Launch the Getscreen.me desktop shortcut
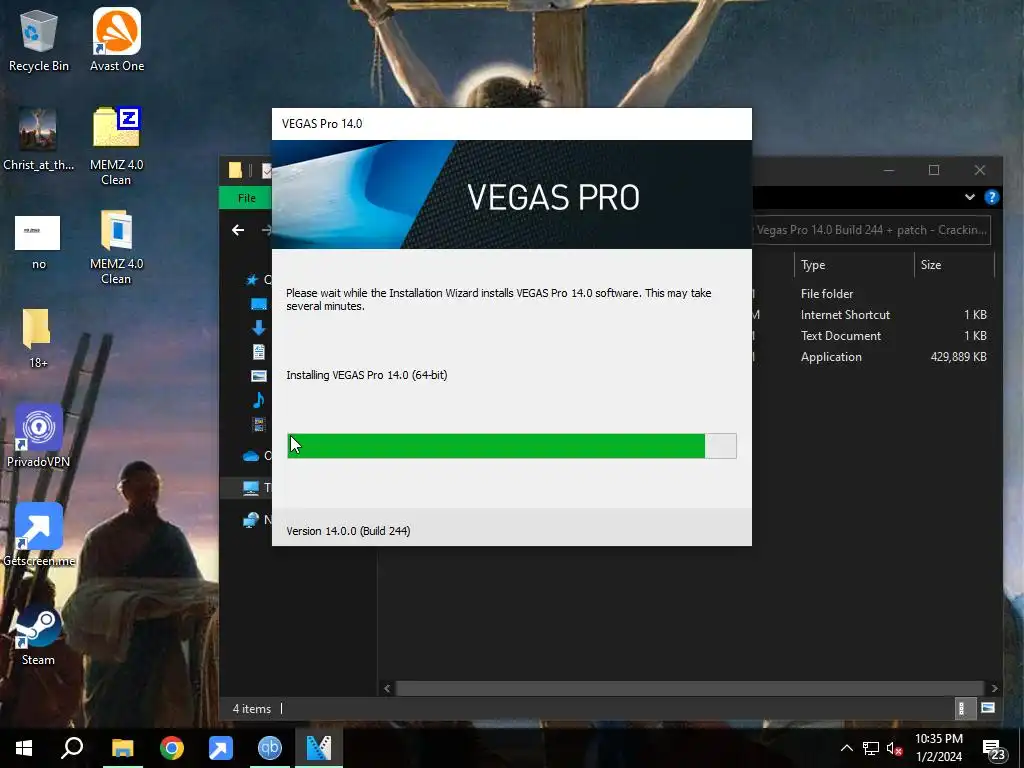This screenshot has height=768, width=1024. coord(39,534)
